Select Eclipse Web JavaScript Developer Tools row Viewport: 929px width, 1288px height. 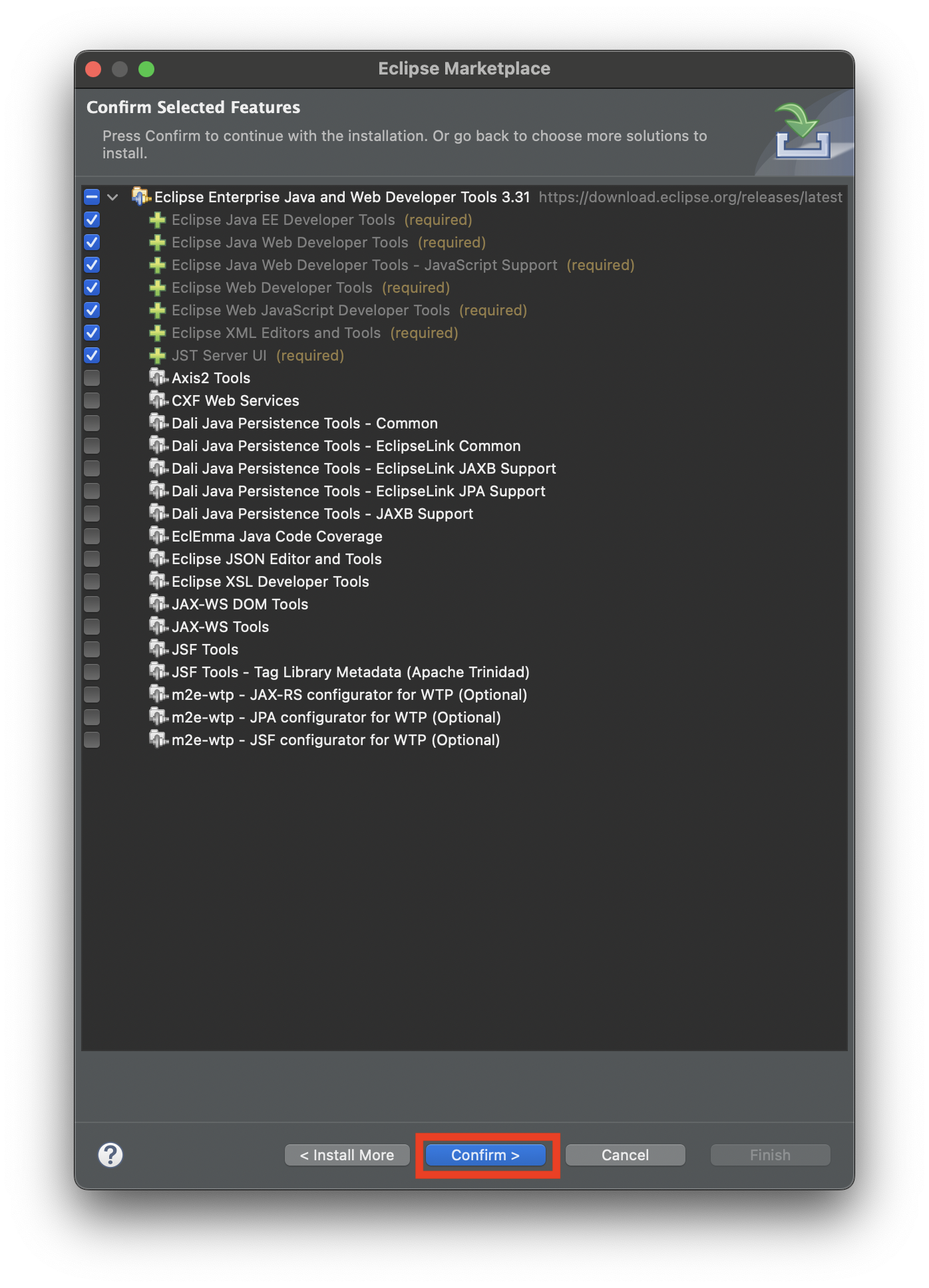pyautogui.click(x=464, y=310)
